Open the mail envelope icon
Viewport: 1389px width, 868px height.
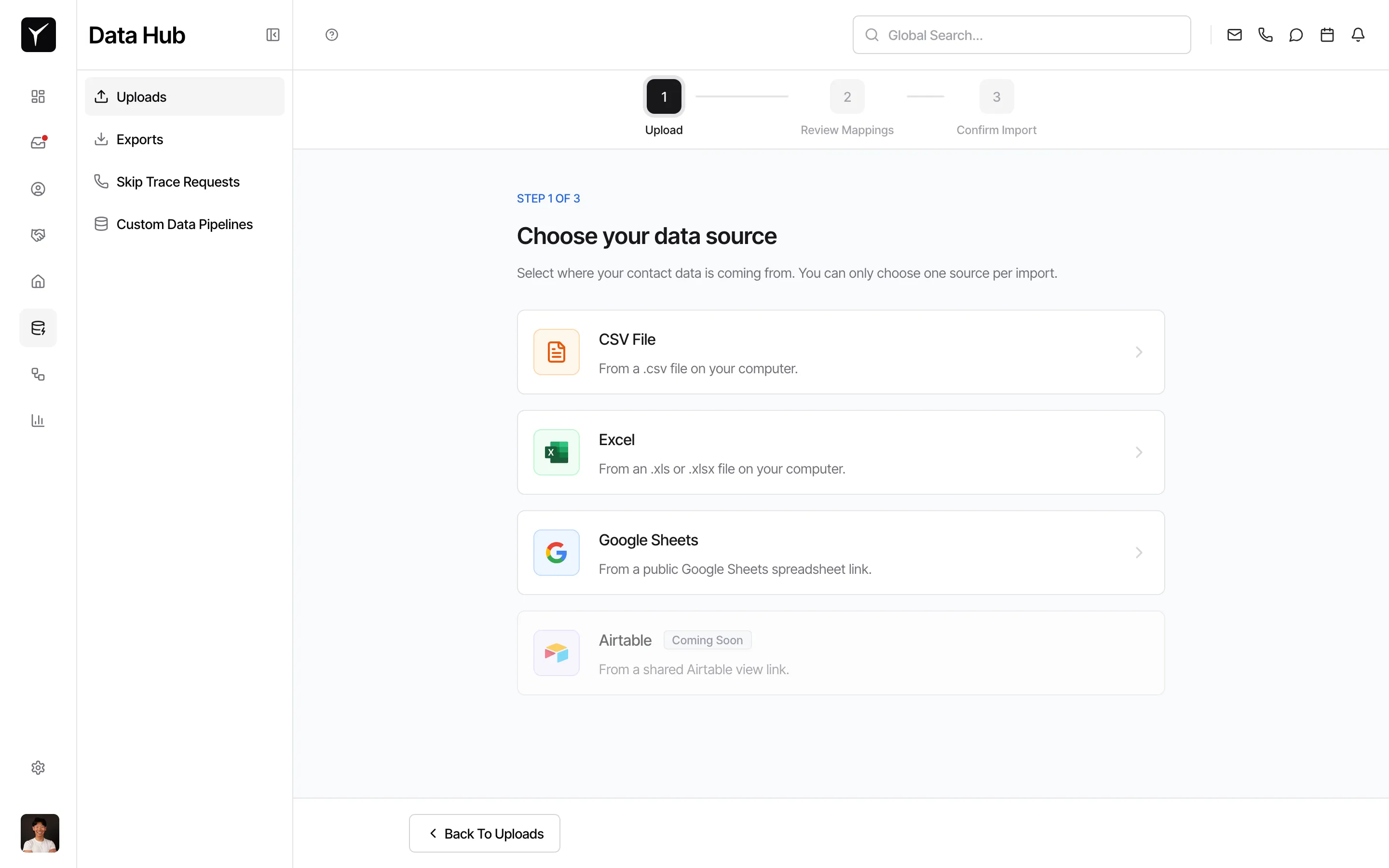point(1234,35)
